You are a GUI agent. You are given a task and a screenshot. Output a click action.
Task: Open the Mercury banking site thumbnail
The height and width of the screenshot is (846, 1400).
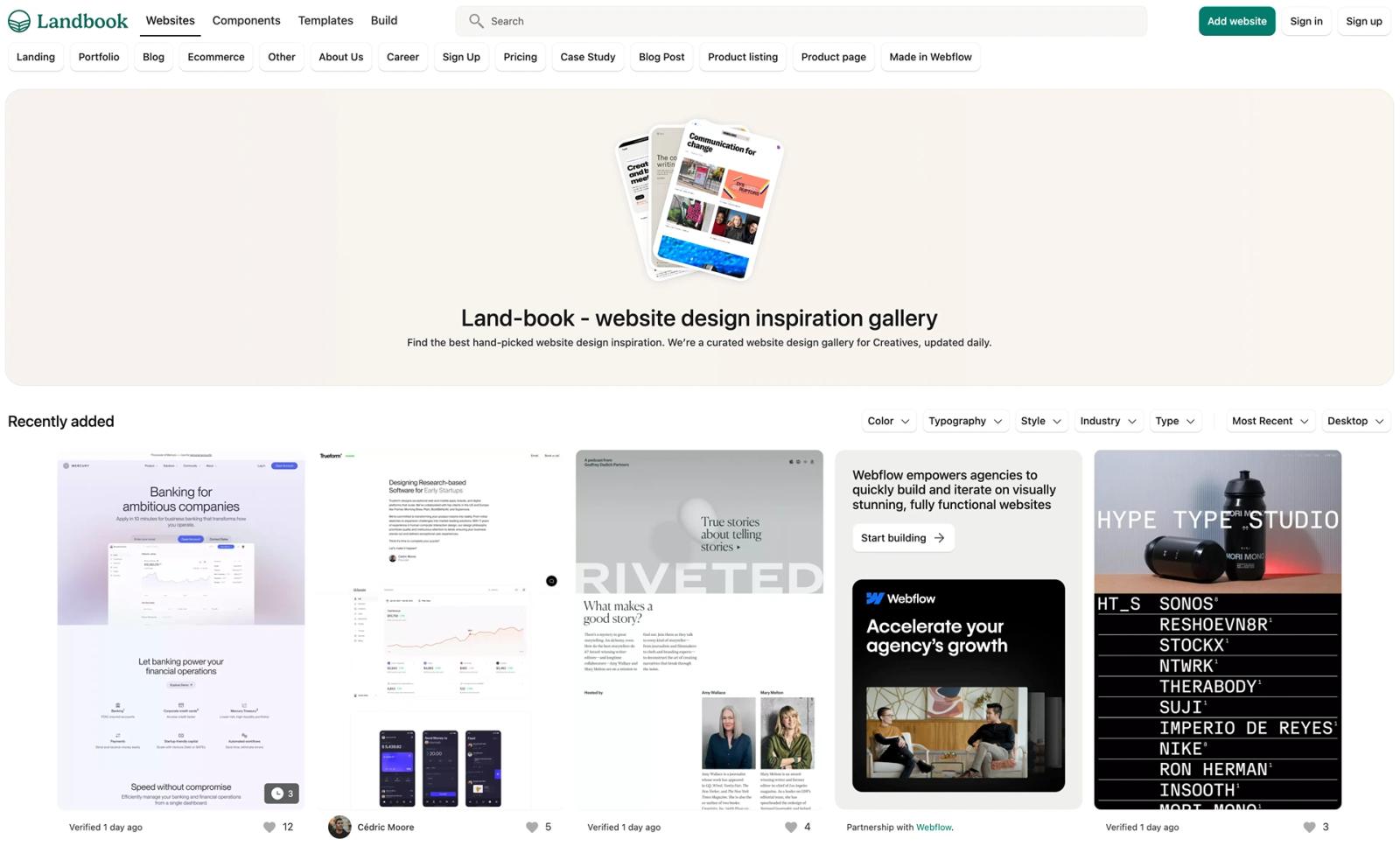coord(181,630)
